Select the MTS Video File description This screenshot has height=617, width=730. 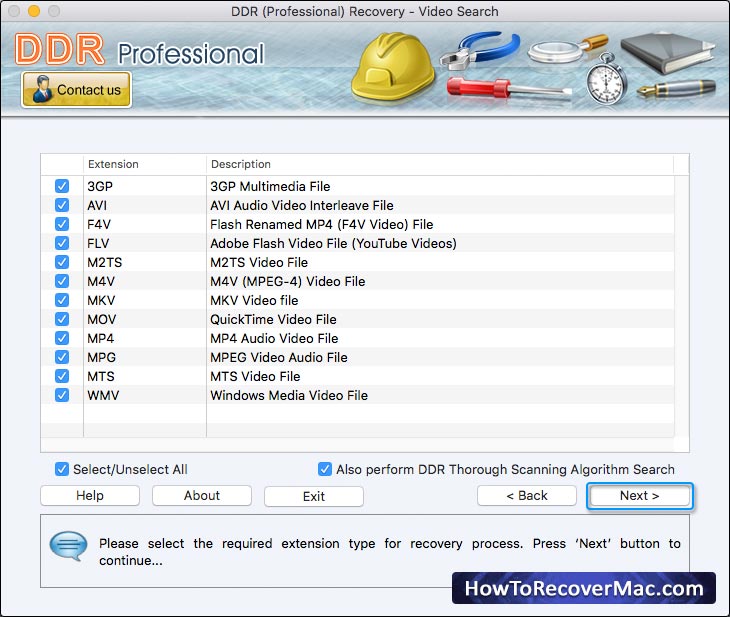point(255,376)
